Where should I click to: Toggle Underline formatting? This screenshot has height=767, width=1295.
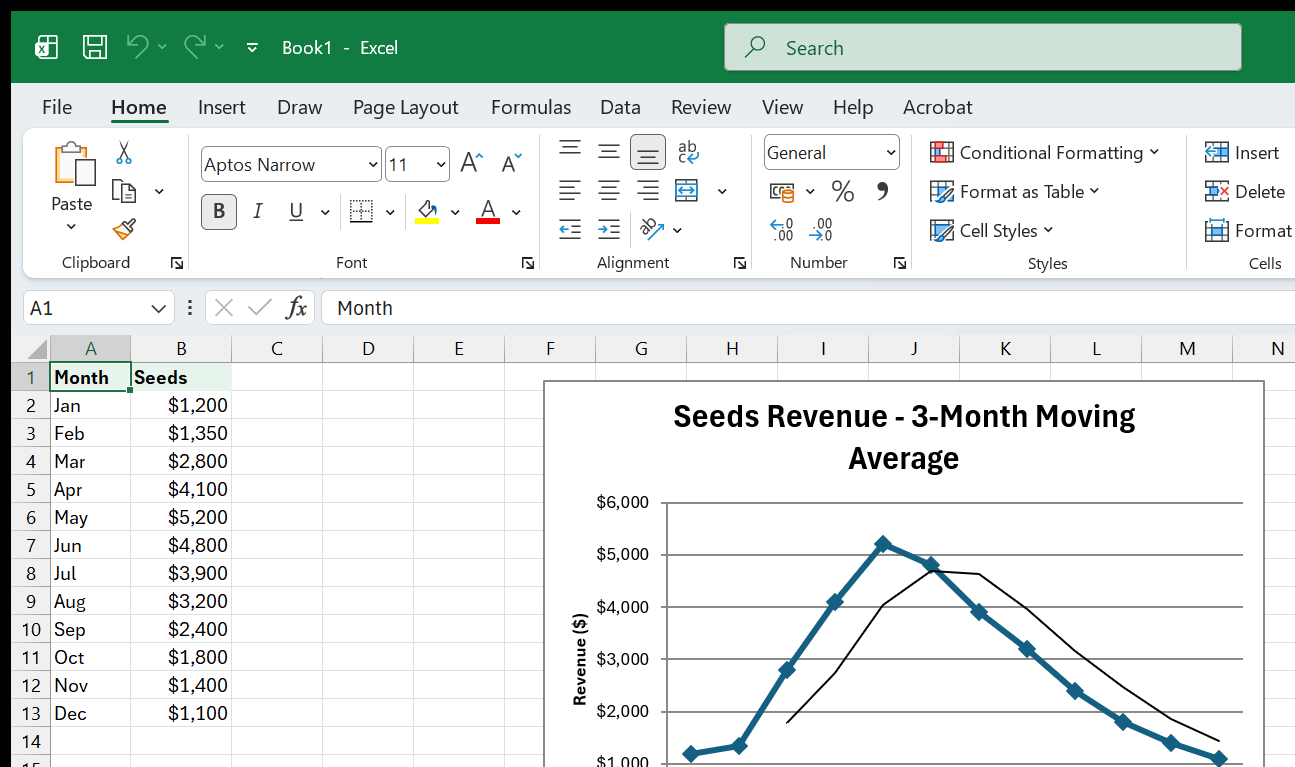(296, 211)
